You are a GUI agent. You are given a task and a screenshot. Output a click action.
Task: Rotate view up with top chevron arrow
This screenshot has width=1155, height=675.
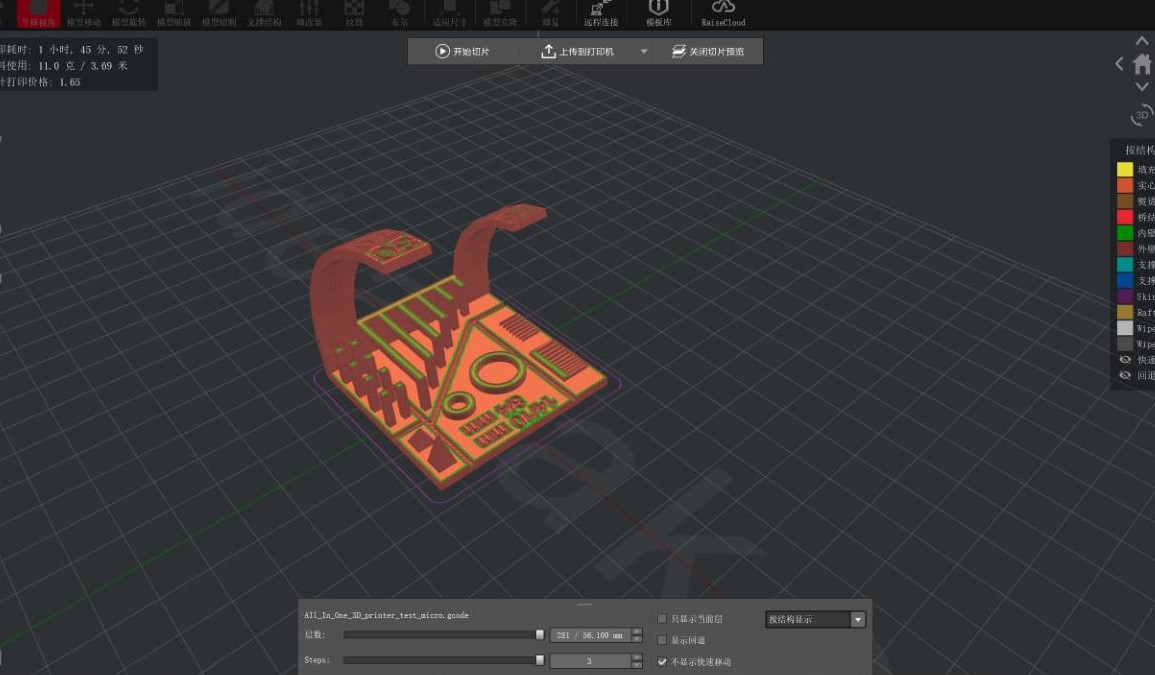click(1142, 41)
